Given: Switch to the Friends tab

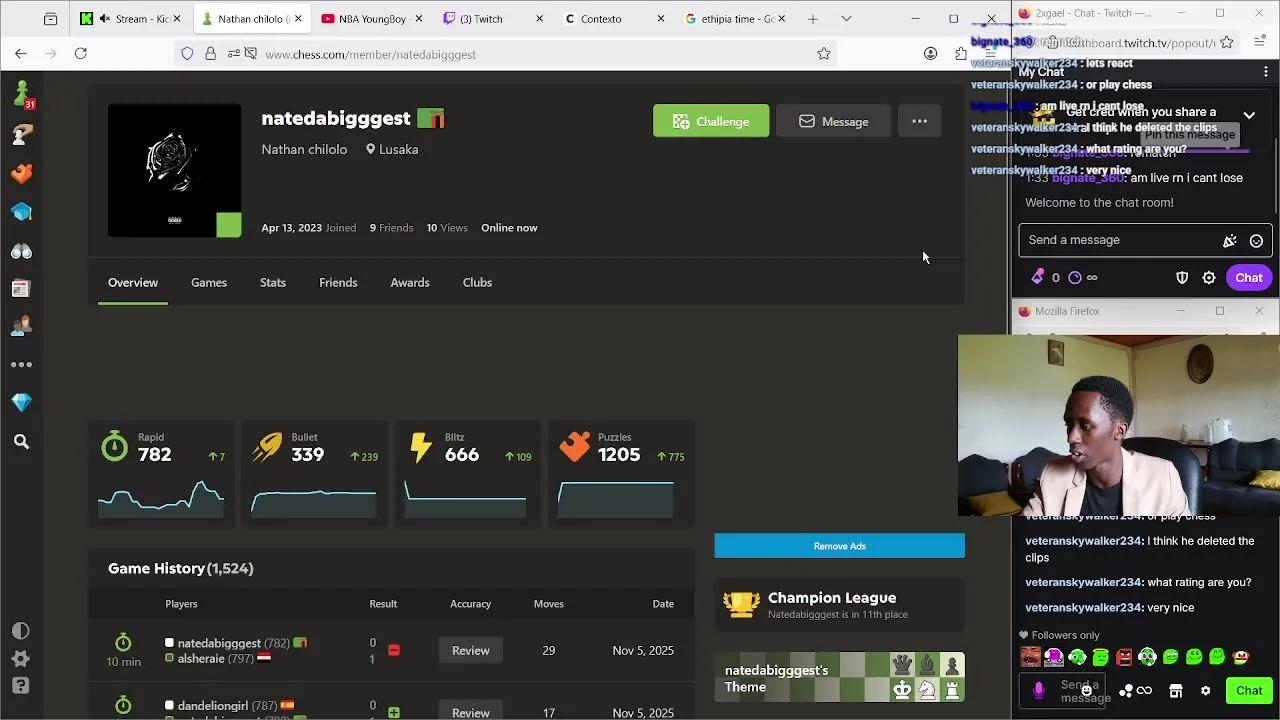Looking at the screenshot, I should click(x=338, y=282).
